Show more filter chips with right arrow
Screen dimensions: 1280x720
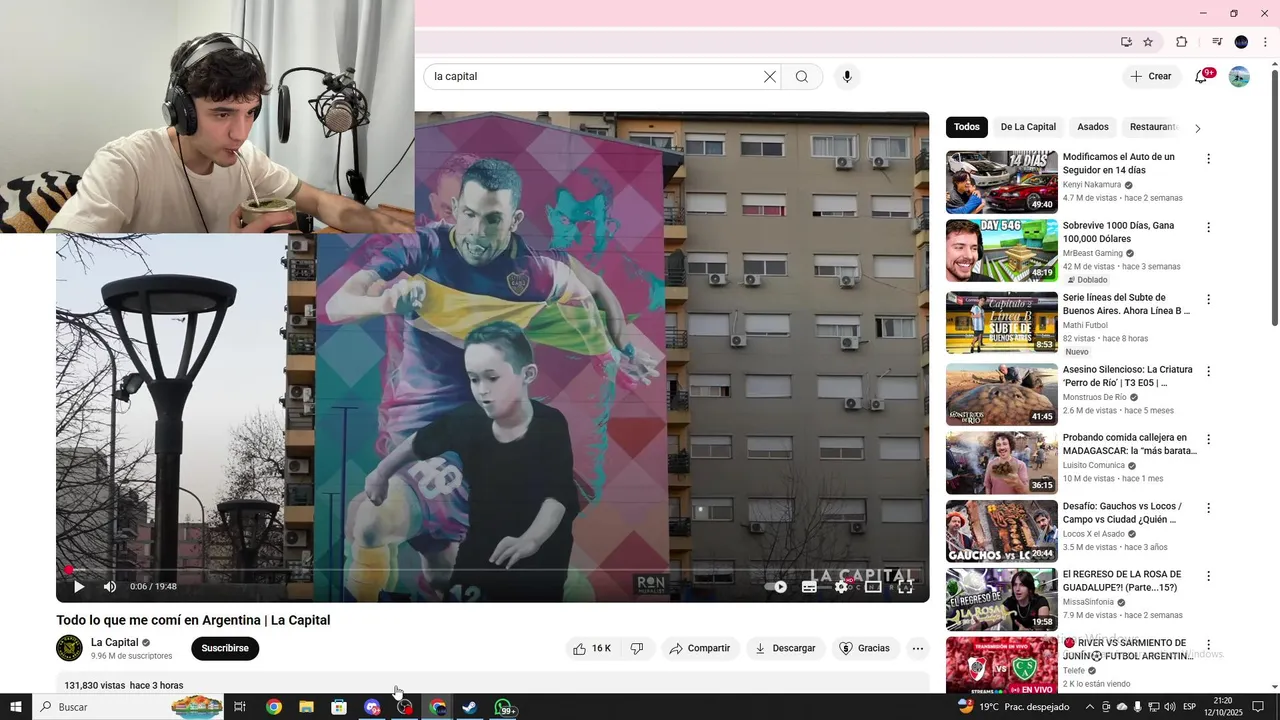pyautogui.click(x=1198, y=128)
